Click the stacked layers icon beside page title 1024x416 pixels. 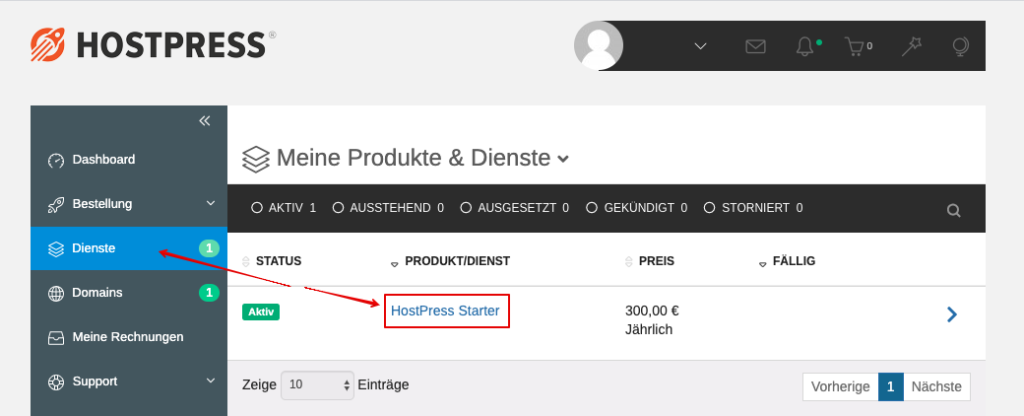(255, 159)
